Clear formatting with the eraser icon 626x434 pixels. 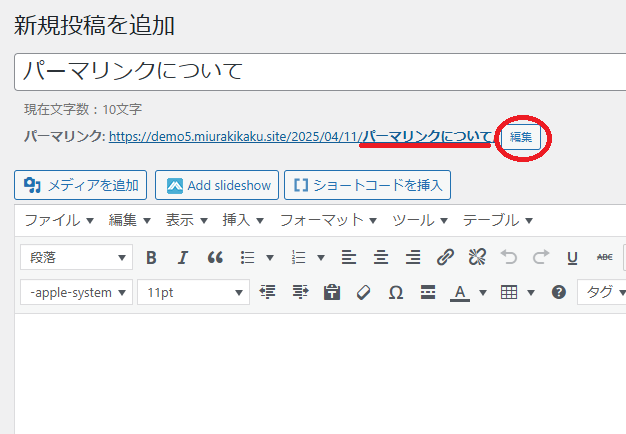363,292
